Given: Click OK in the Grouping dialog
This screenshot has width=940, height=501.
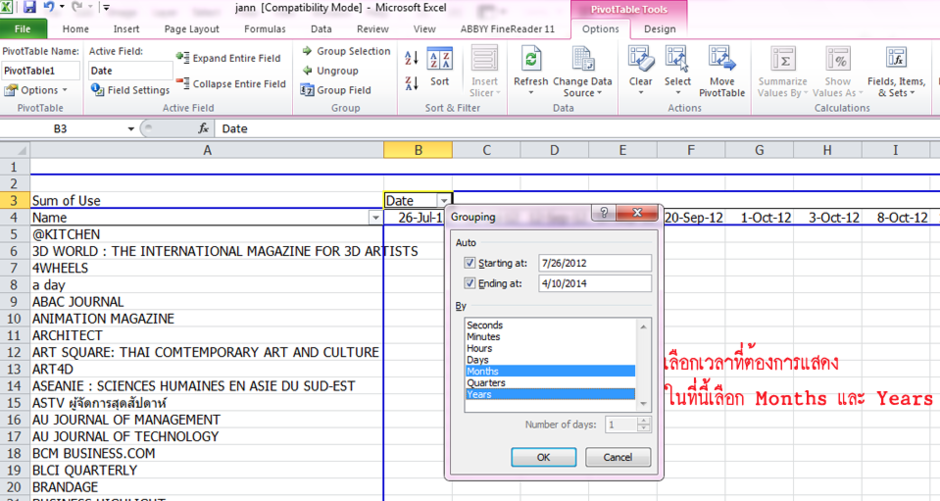Looking at the screenshot, I should click(x=544, y=457).
